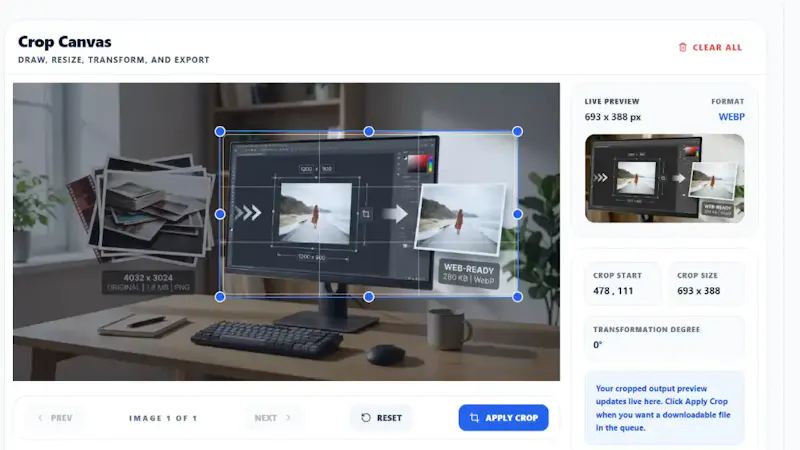Click the CROP SIZE label
The image size is (800, 450).
pyautogui.click(x=697, y=276)
